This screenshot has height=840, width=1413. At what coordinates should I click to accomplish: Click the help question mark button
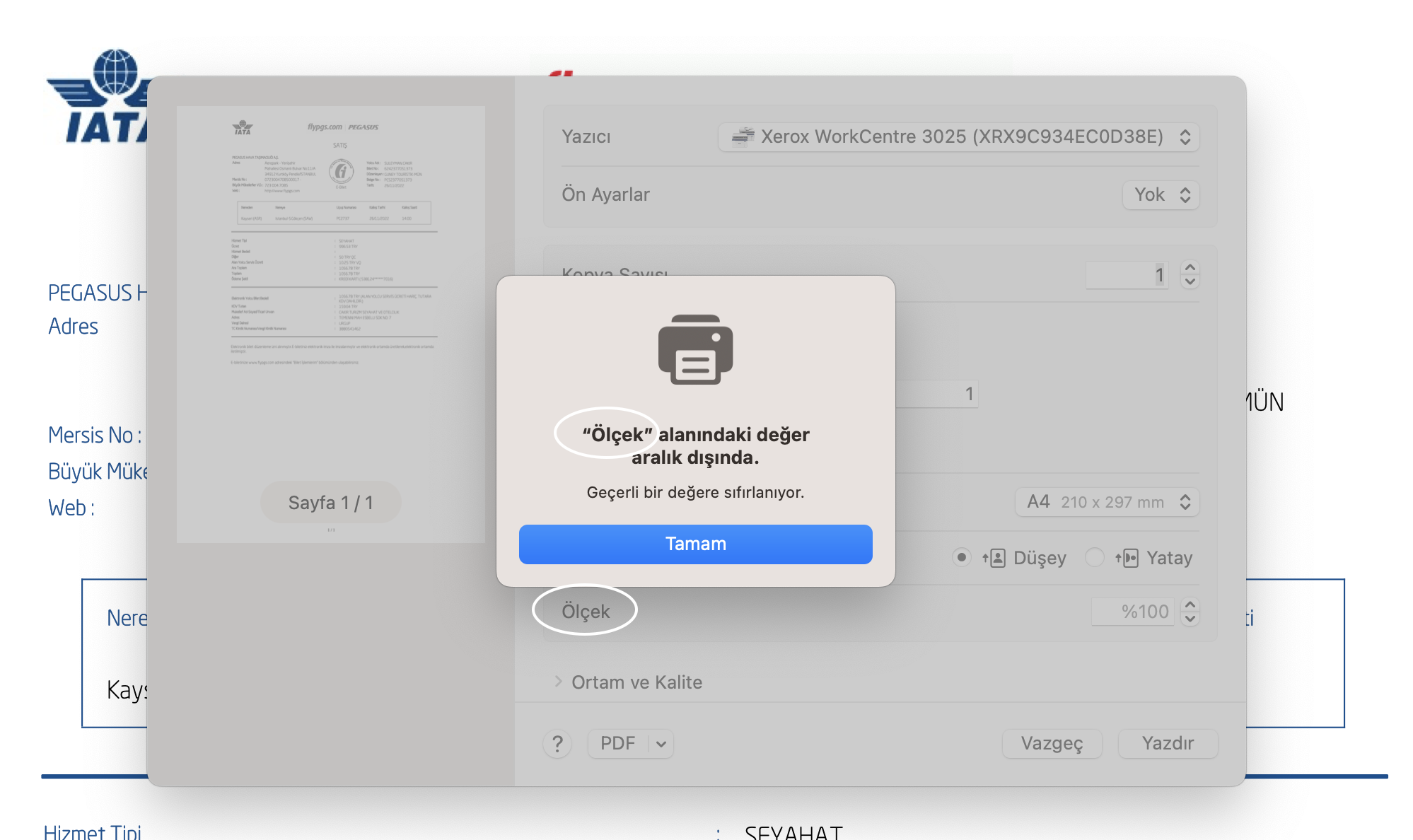[557, 743]
